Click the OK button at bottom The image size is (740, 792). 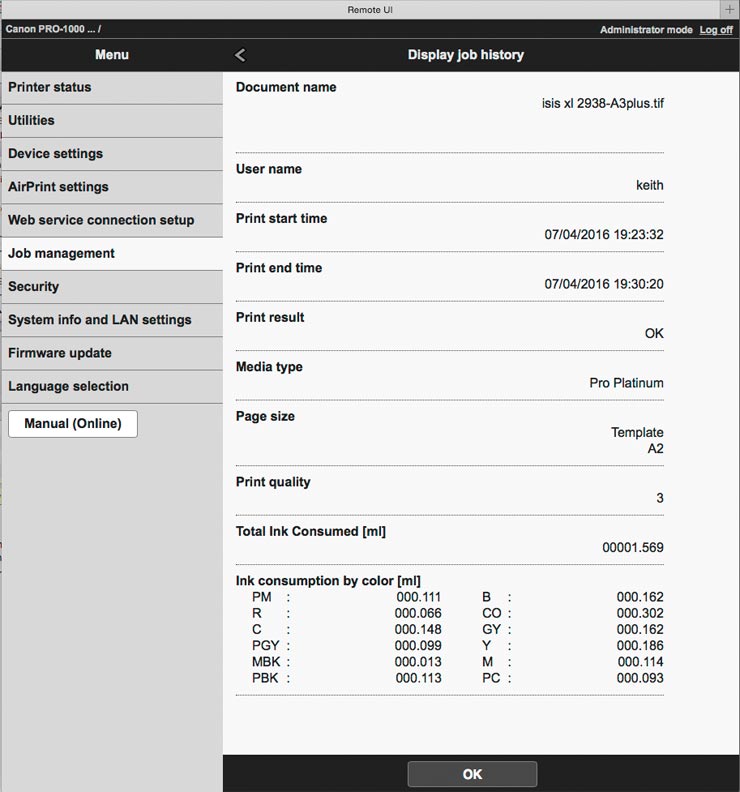tap(472, 774)
